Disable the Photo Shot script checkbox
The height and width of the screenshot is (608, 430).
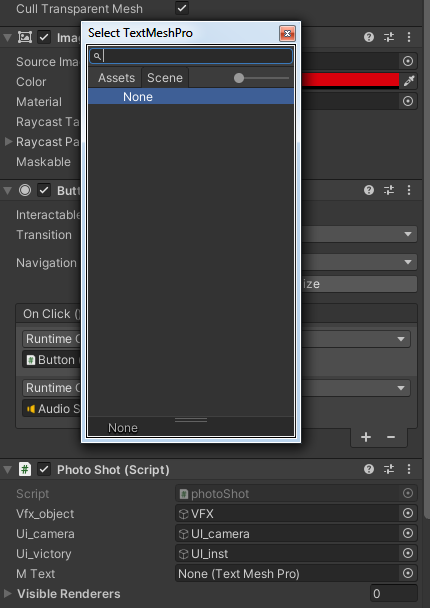click(x=44, y=470)
